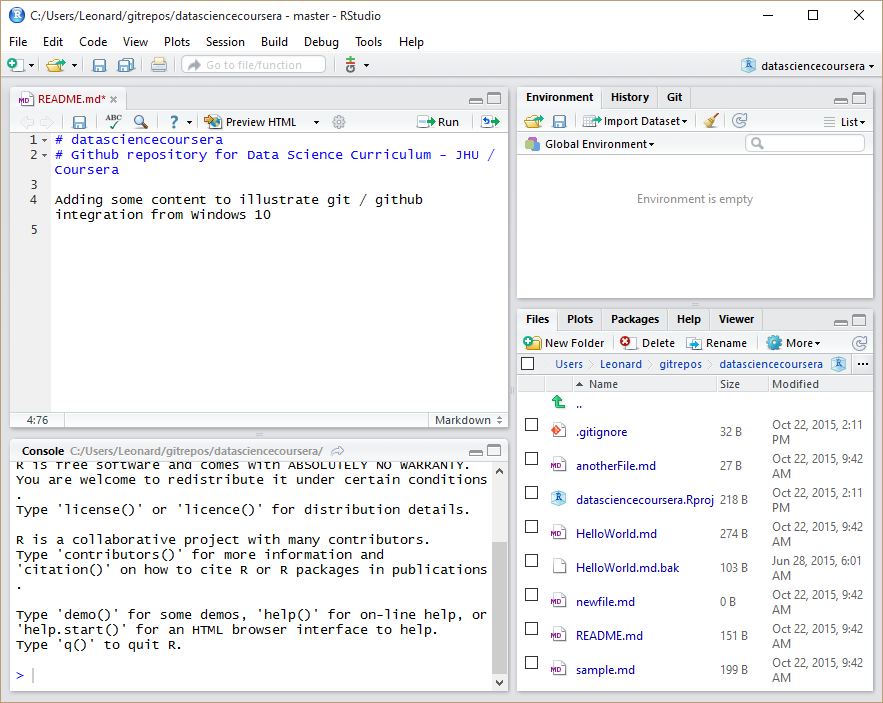
Task: Click the Run button in editor
Action: [x=439, y=122]
